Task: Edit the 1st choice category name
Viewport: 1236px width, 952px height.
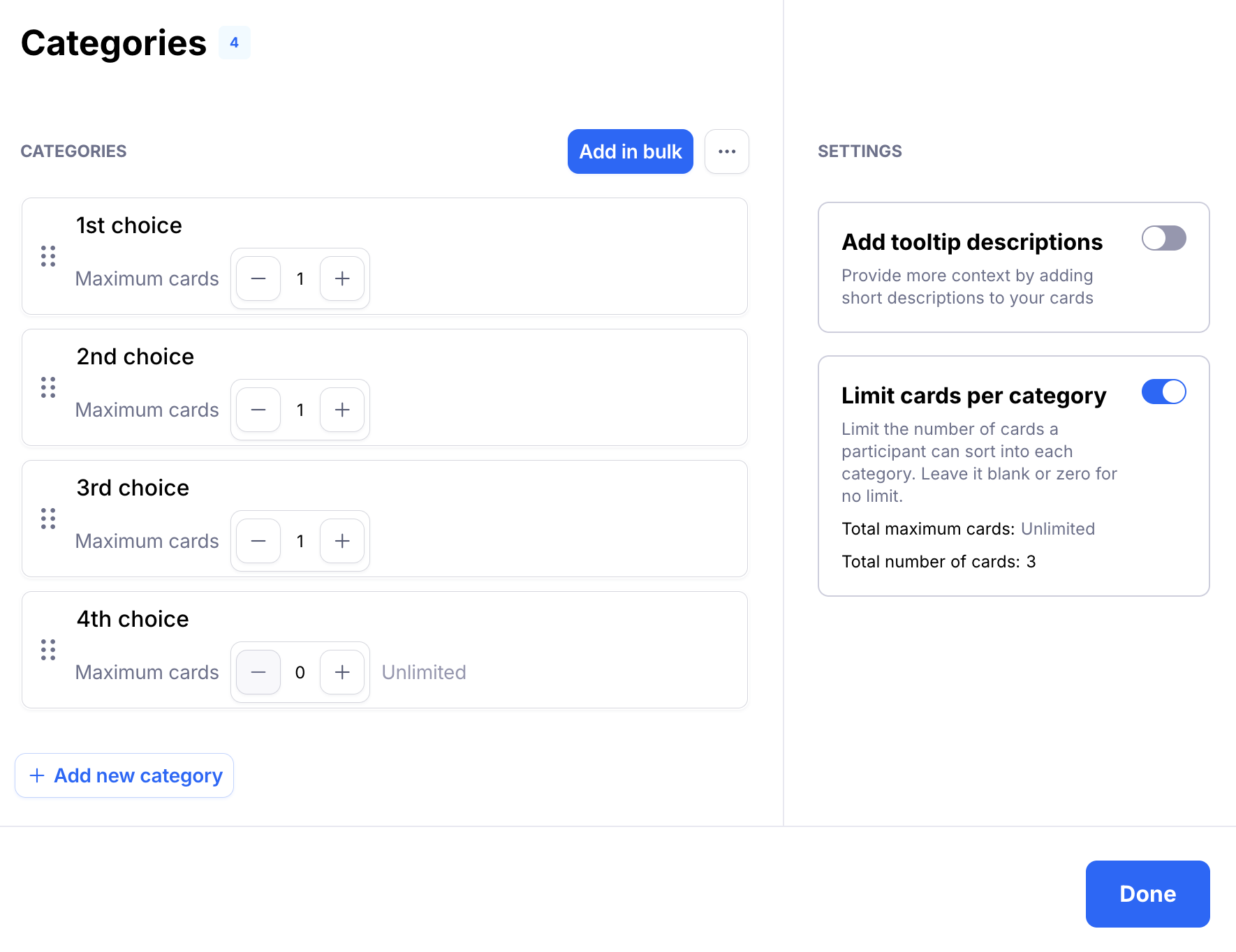Action: [x=129, y=225]
